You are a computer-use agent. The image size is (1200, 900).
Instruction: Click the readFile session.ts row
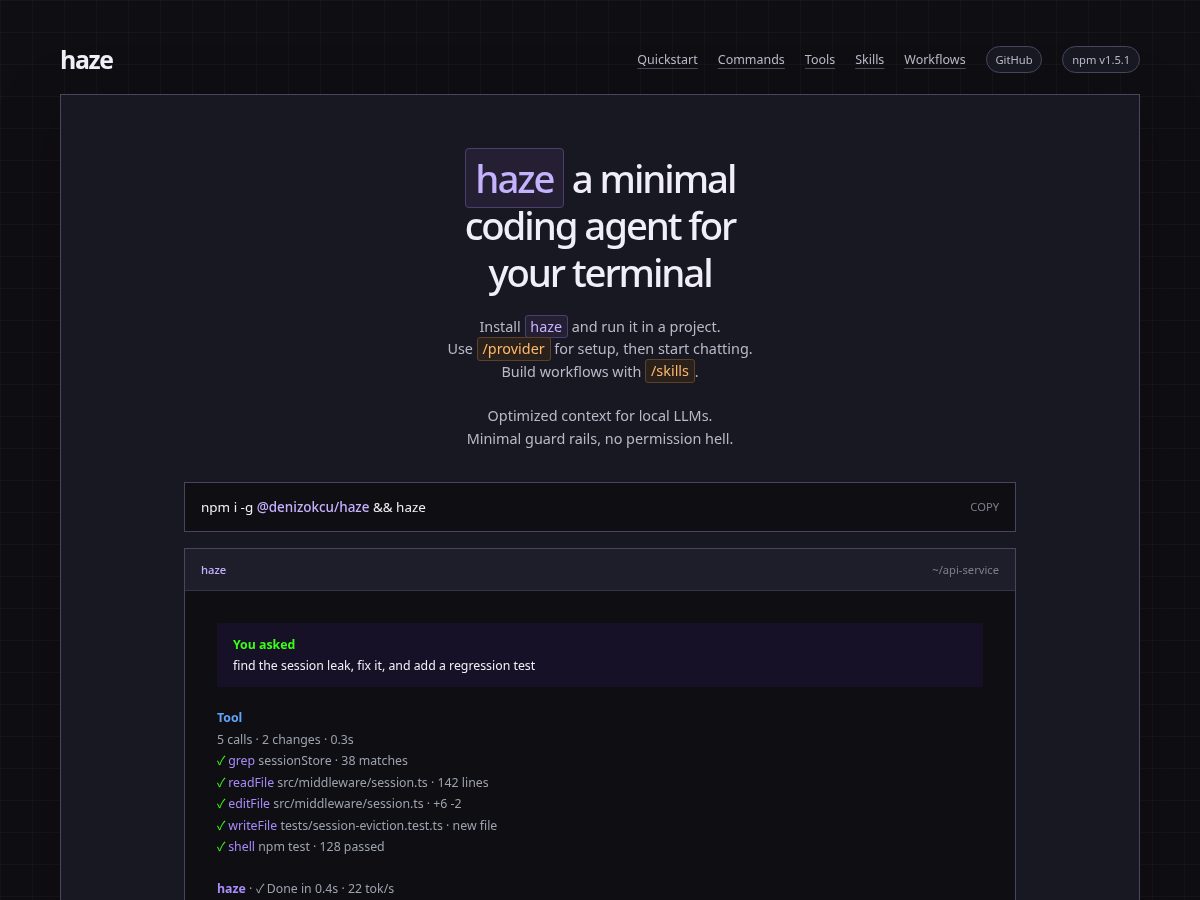coord(352,782)
